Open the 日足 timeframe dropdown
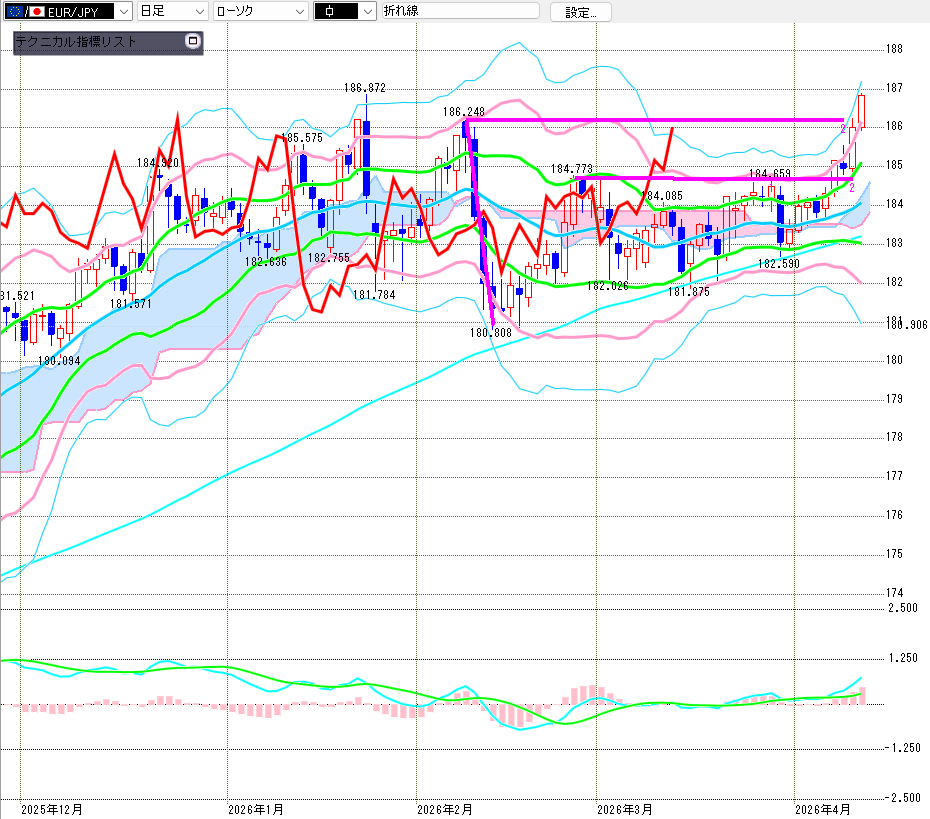Viewport: 930px width, 819px height. 199,11
